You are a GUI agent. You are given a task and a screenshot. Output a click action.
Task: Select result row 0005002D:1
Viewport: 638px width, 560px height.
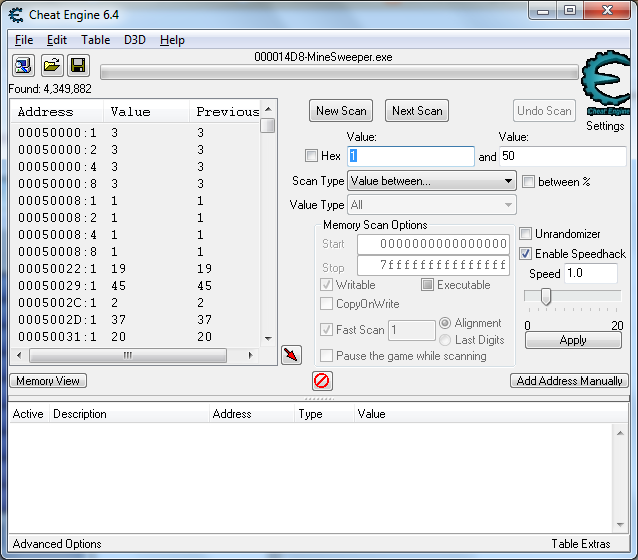click(135, 320)
